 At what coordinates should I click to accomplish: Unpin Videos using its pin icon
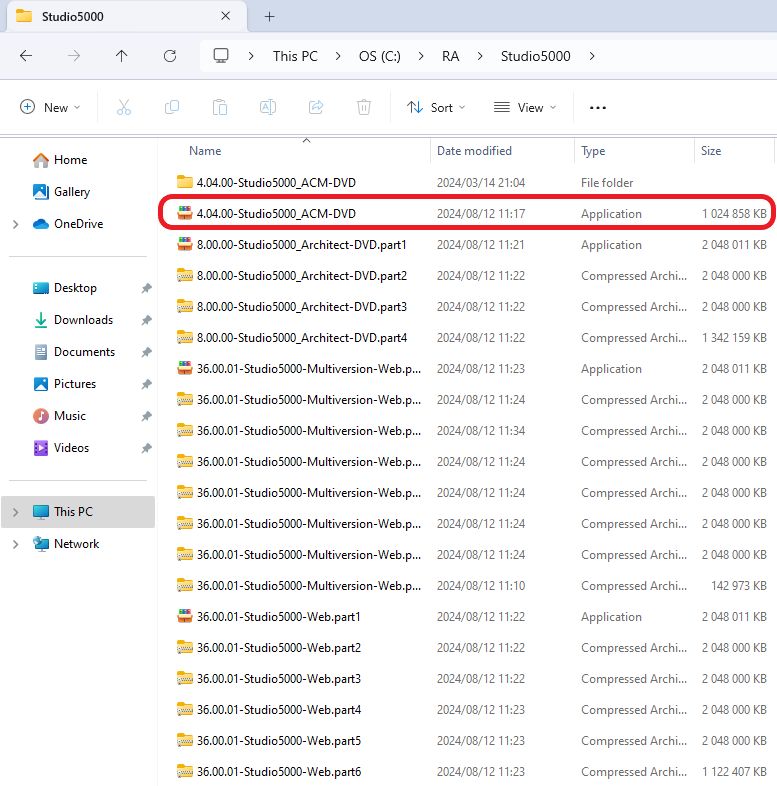coord(146,448)
